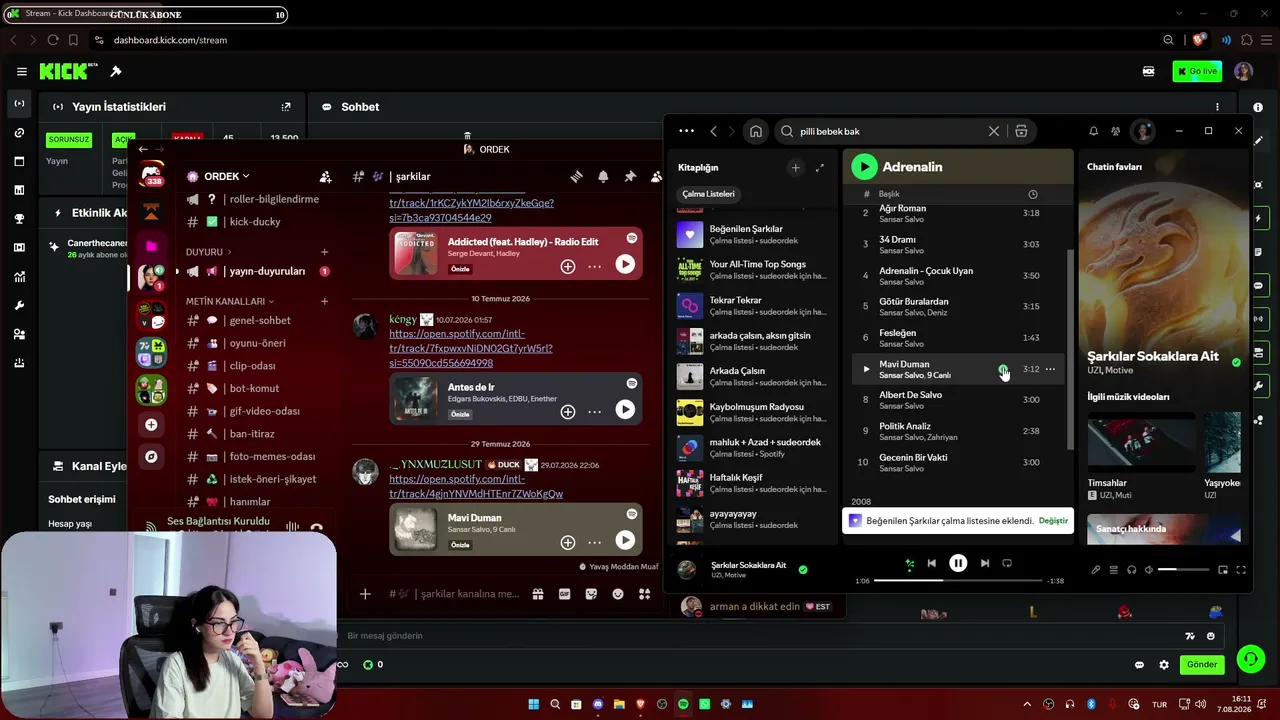The image size is (1280, 720).
Task: Mute Spotify volume speaker icon
Action: point(1149,570)
